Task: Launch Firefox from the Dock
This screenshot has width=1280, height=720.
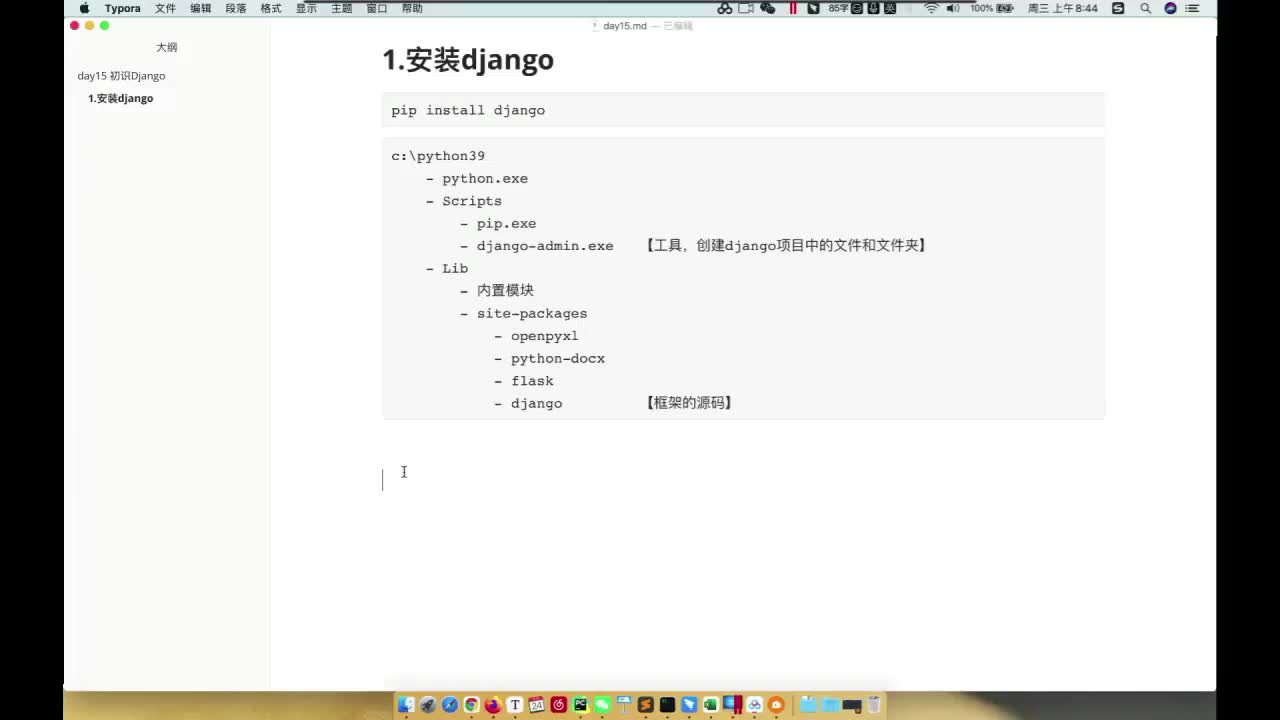Action: click(493, 705)
